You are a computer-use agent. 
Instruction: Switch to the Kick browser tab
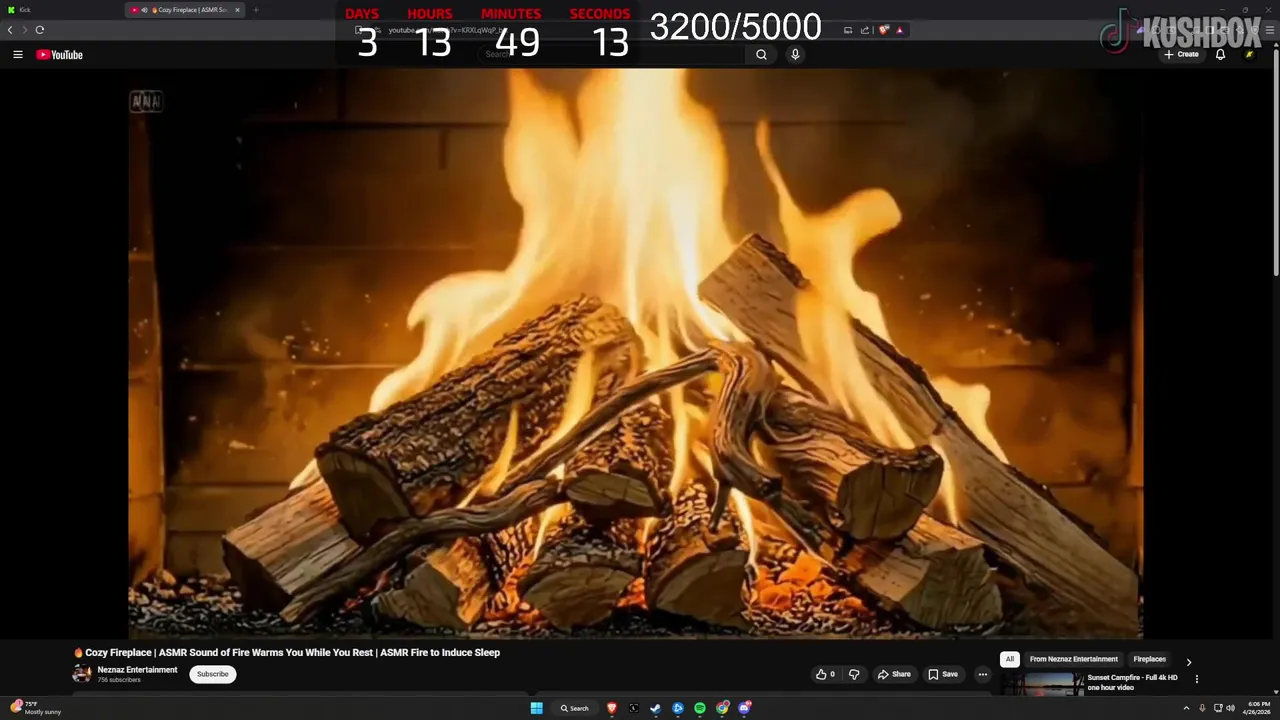click(60, 10)
